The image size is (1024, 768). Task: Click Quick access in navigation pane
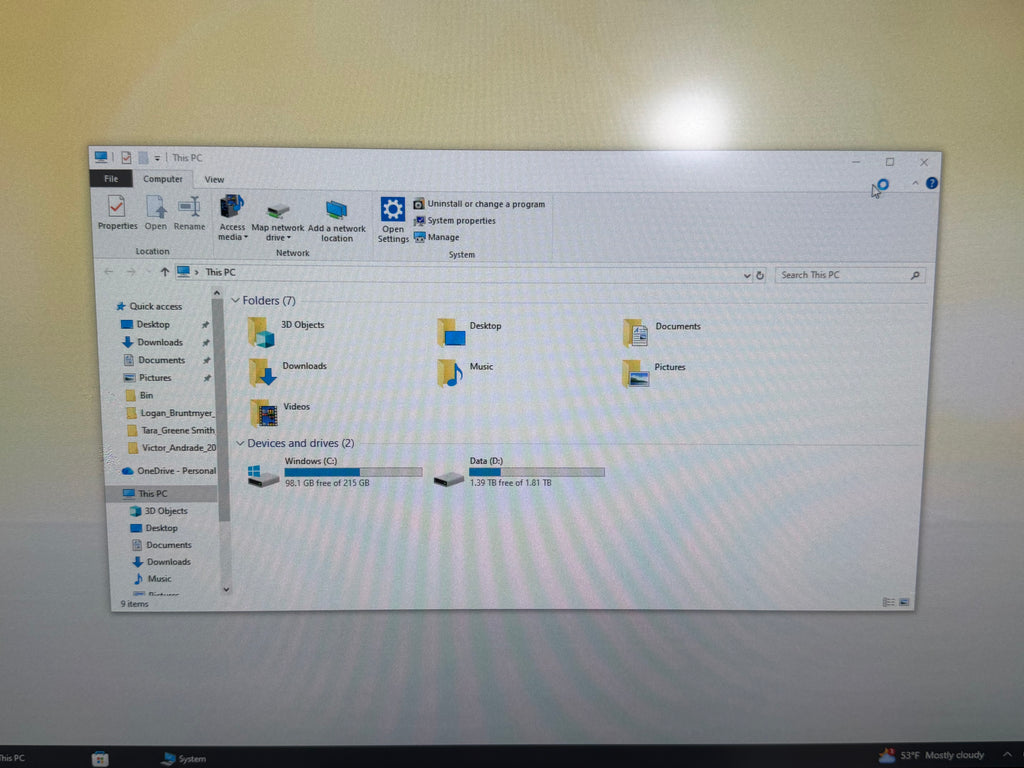(x=149, y=306)
